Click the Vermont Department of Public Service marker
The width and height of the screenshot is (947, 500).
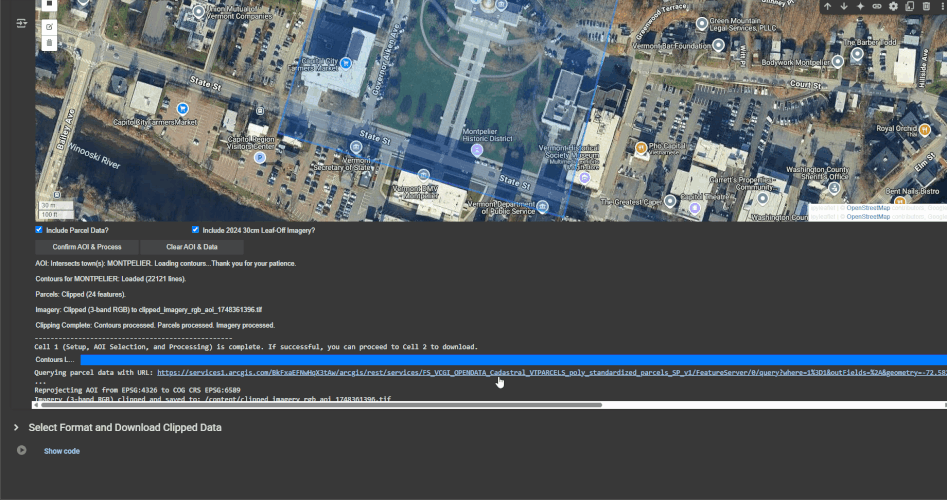pyautogui.click(x=542, y=207)
